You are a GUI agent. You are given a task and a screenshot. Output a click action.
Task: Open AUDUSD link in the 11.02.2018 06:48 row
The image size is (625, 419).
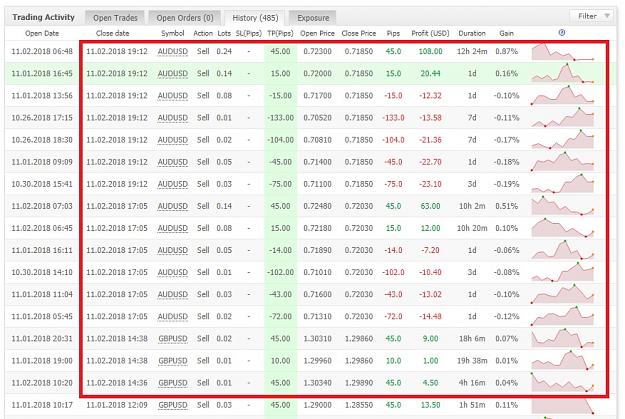pos(173,51)
